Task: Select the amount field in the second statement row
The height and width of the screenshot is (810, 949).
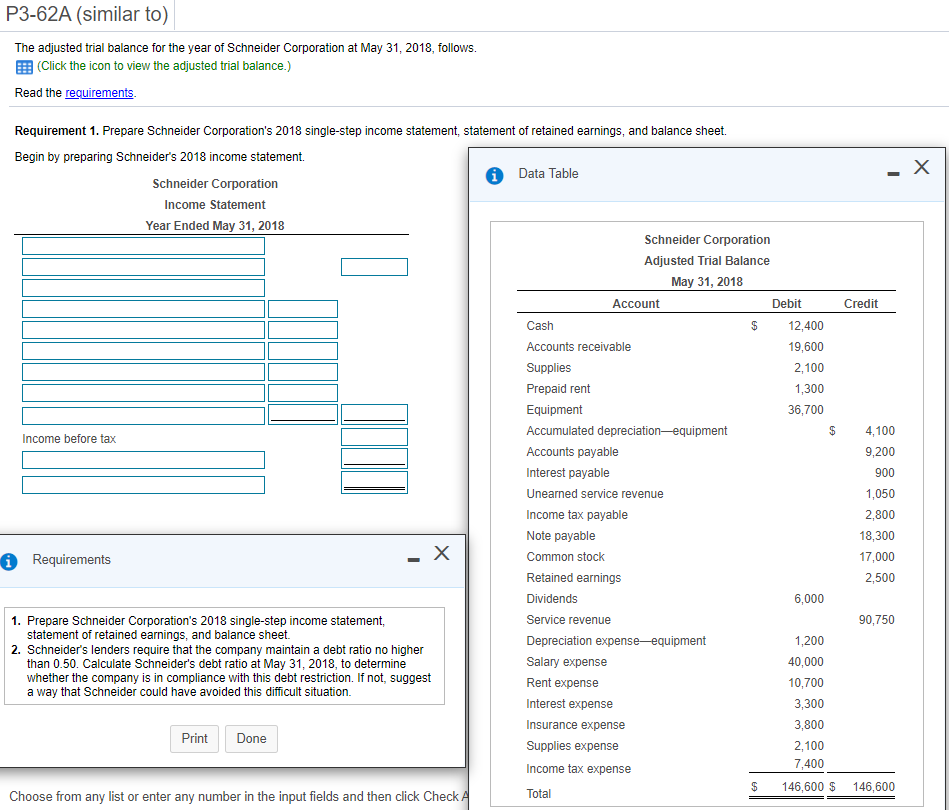Action: pyautogui.click(x=374, y=267)
